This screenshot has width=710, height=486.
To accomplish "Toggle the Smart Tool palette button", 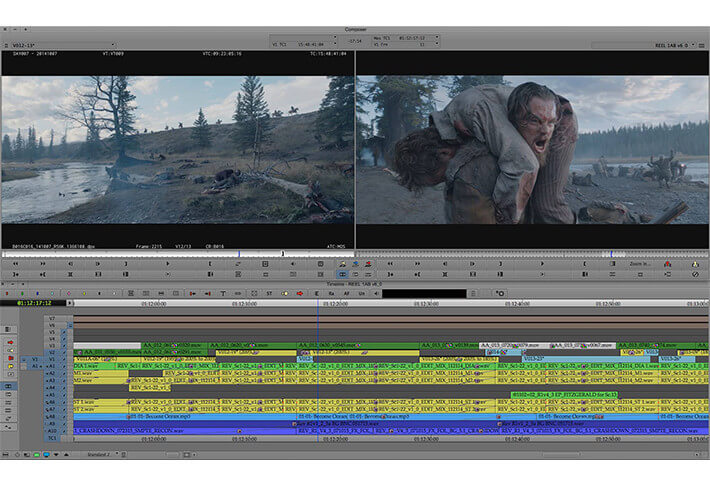I will pyautogui.click(x=8, y=329).
